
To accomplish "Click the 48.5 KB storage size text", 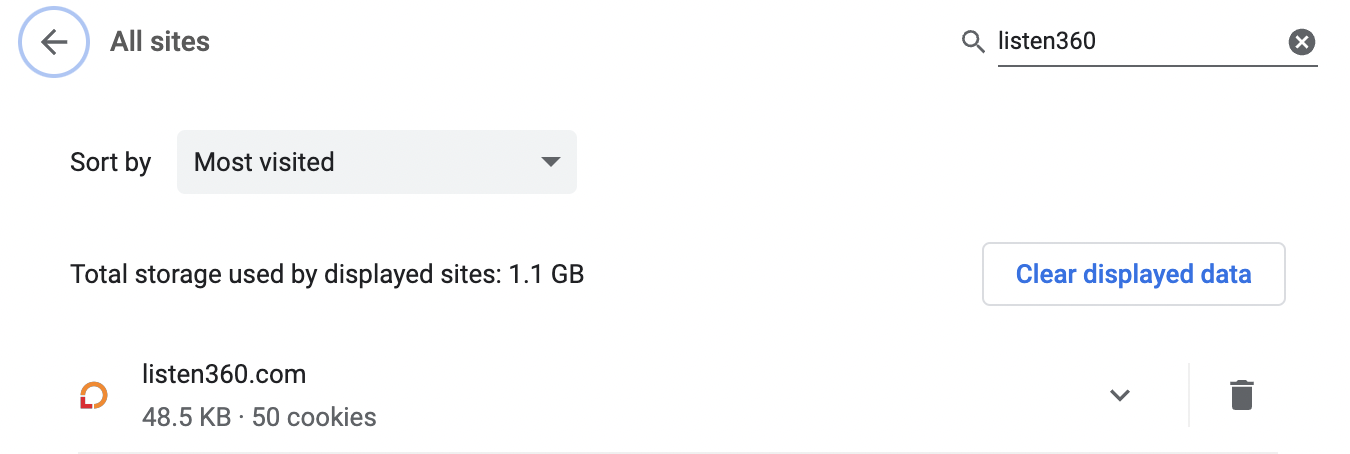I will click(x=186, y=416).
